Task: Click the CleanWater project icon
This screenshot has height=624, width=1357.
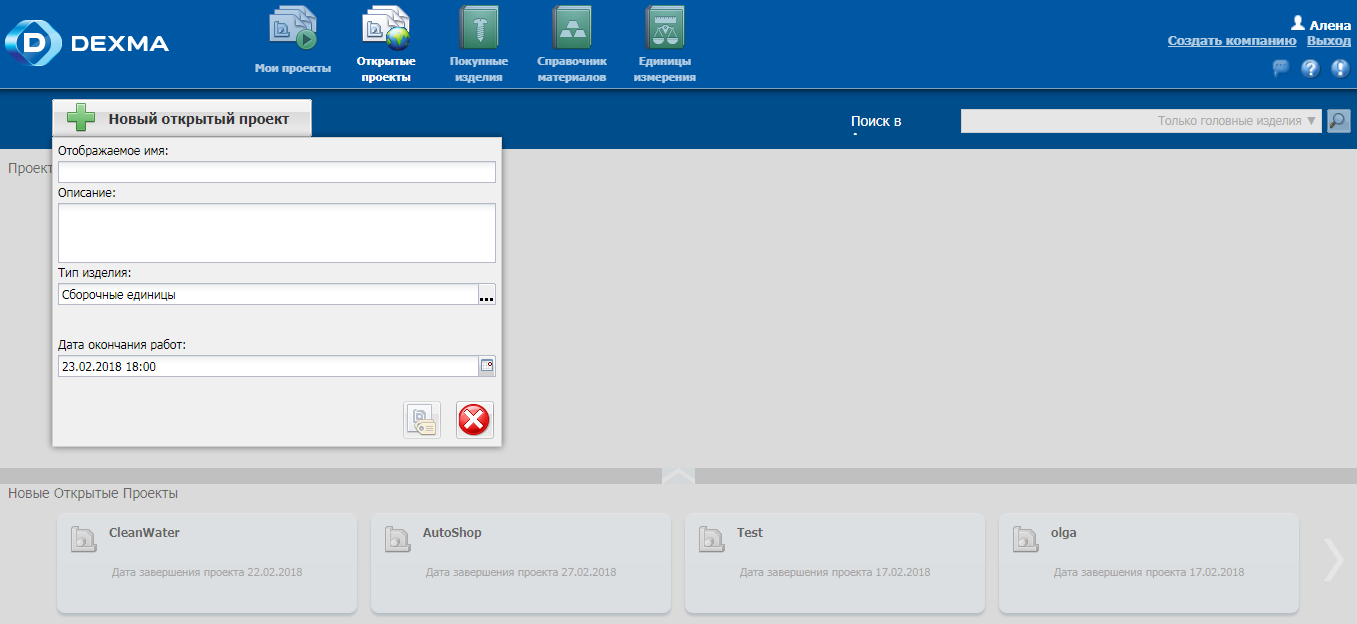Action: [84, 538]
